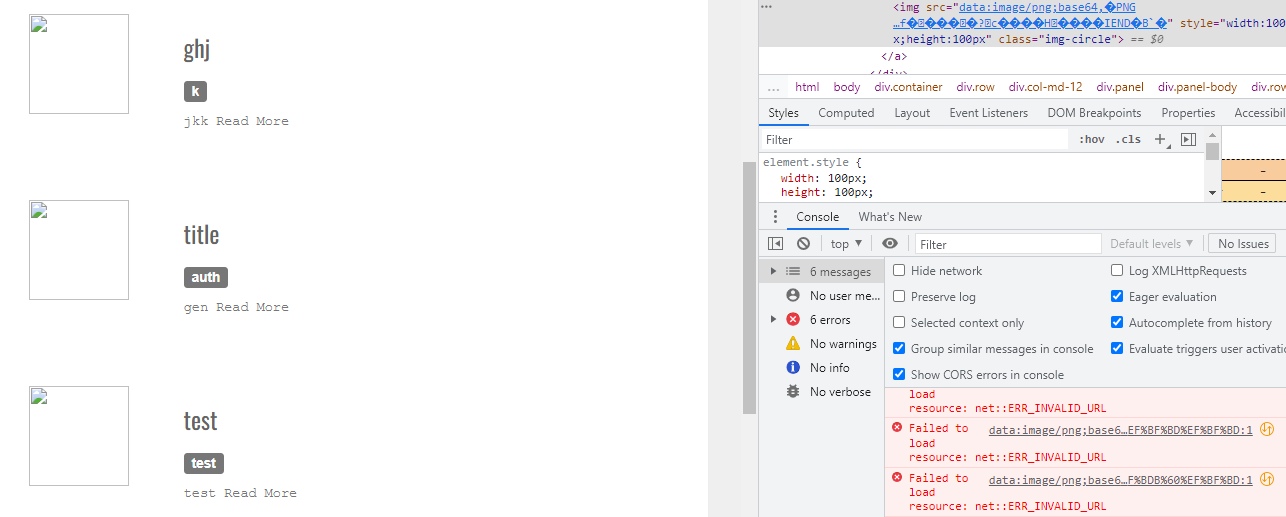Click the page vertical scrollbar thumb
The width and height of the screenshot is (1286, 517).
point(749,288)
